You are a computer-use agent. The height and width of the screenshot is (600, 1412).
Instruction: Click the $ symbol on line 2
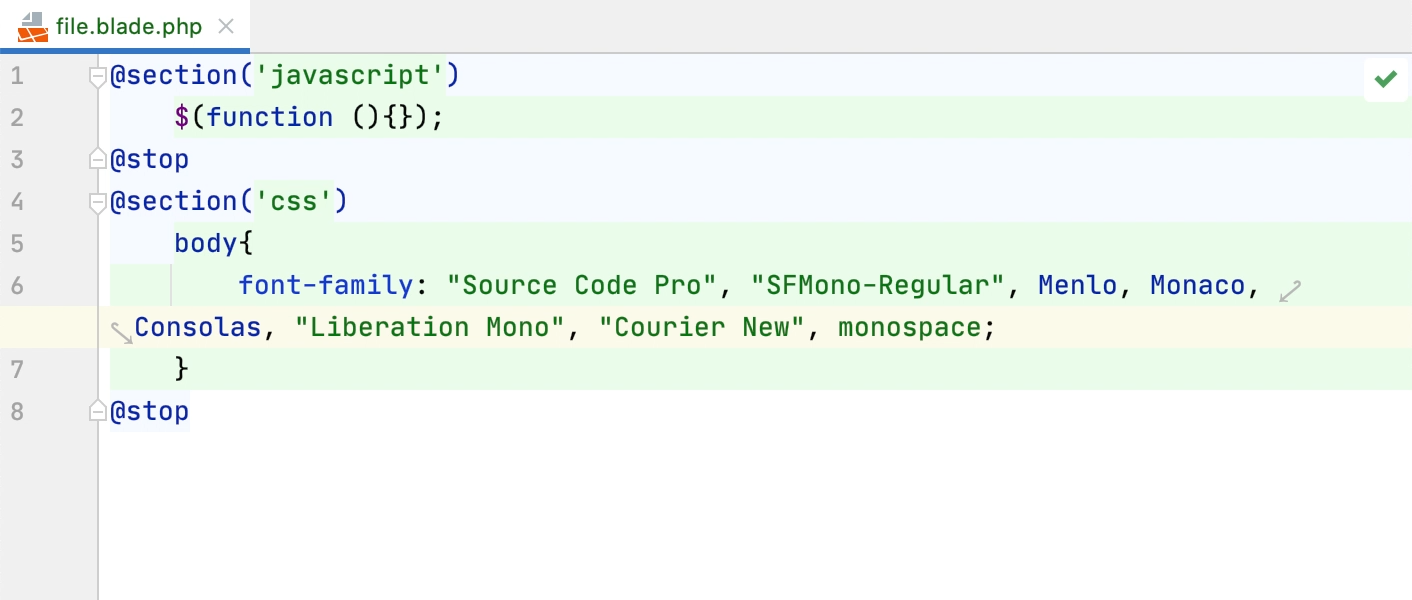click(181, 117)
